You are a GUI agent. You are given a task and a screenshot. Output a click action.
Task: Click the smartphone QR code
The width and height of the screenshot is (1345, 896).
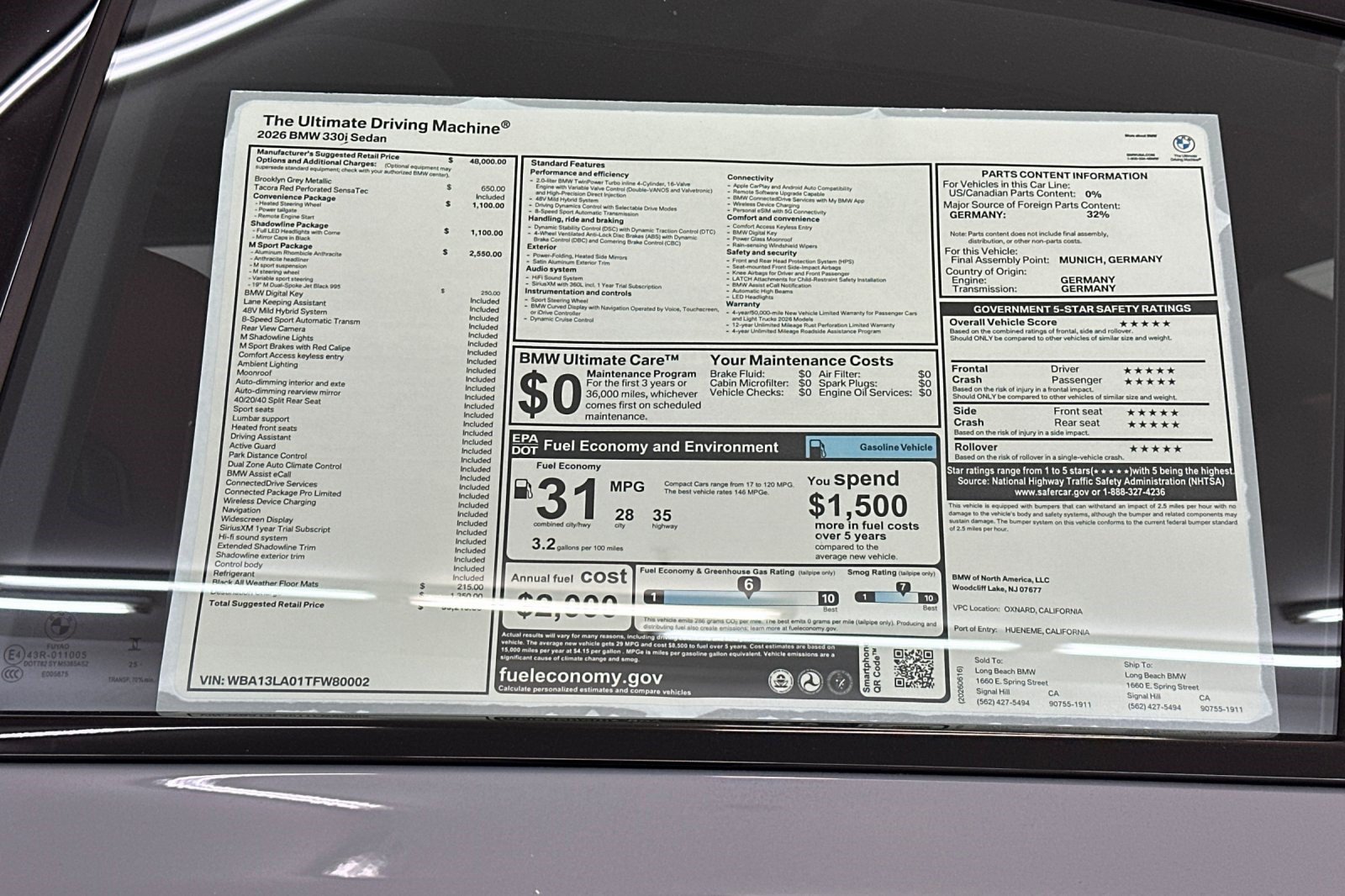(x=913, y=668)
